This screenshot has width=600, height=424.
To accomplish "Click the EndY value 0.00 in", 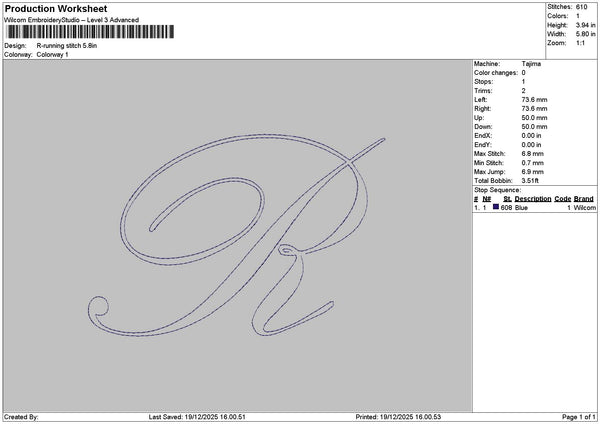I will (531, 145).
